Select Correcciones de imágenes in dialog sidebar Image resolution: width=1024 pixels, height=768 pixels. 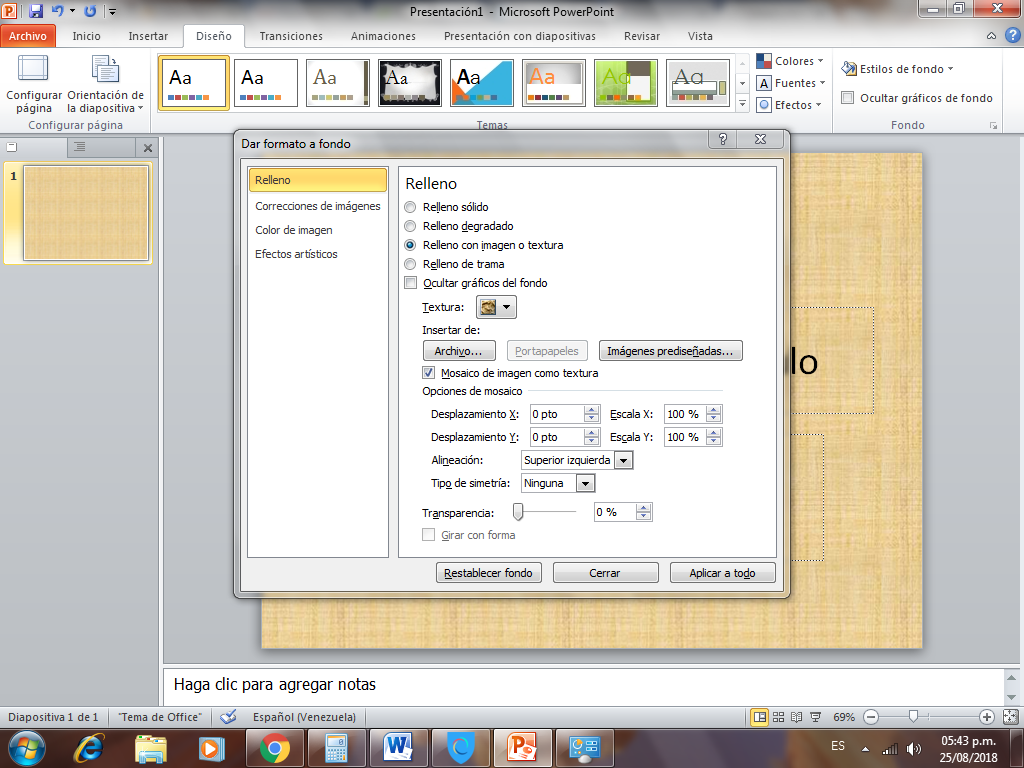tap(317, 206)
